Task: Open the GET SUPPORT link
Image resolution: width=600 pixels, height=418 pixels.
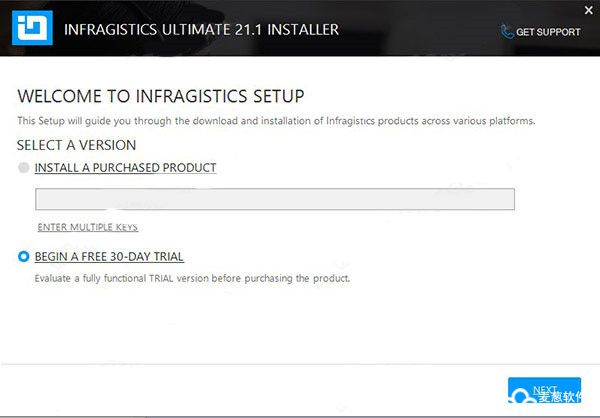Action: tap(548, 32)
